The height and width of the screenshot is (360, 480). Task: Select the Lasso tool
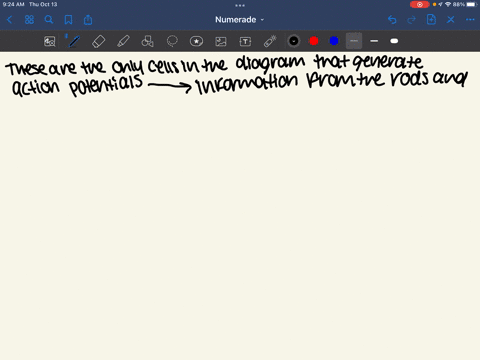[x=172, y=41]
